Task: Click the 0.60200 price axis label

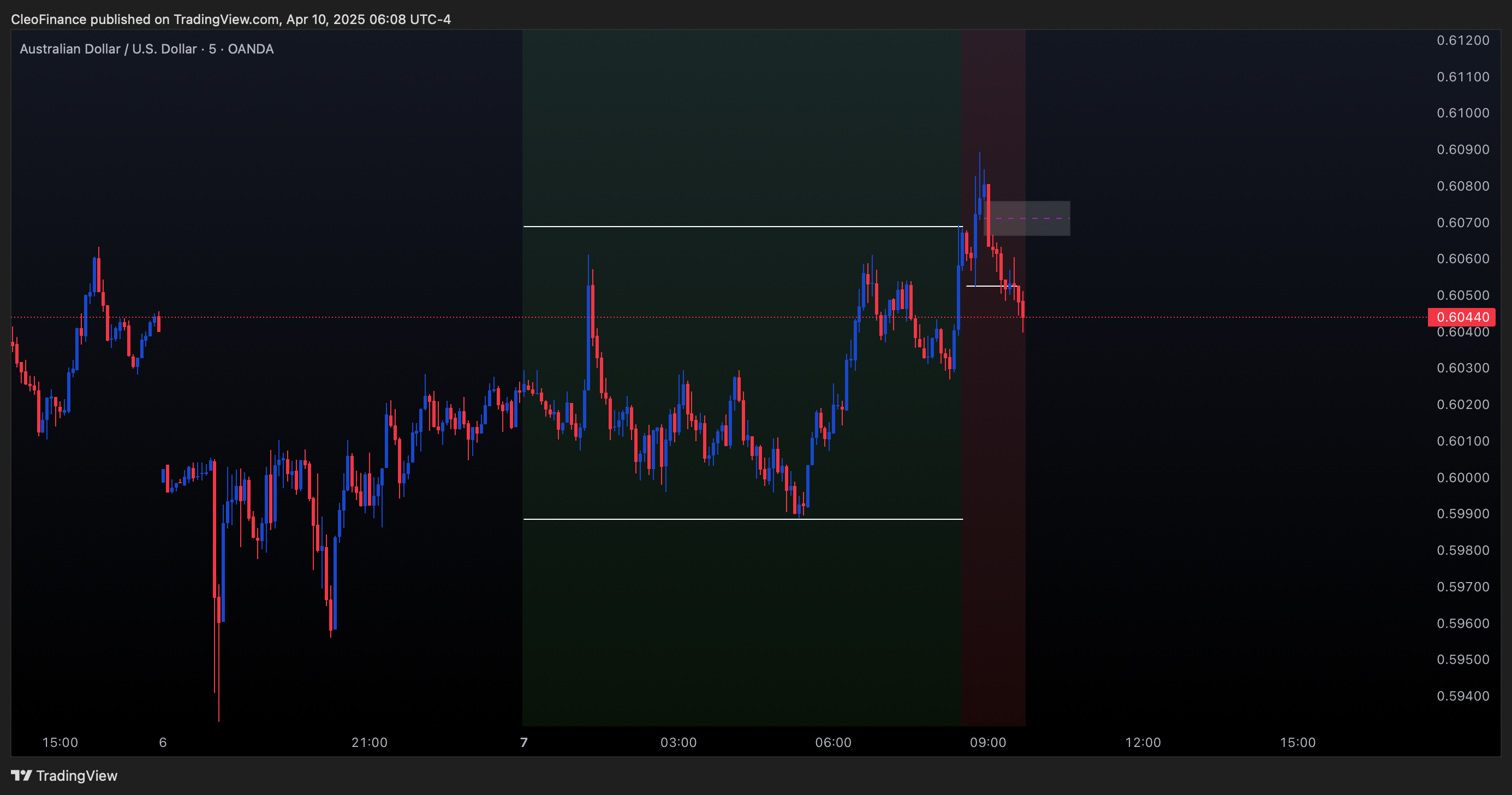Action: click(x=1463, y=405)
